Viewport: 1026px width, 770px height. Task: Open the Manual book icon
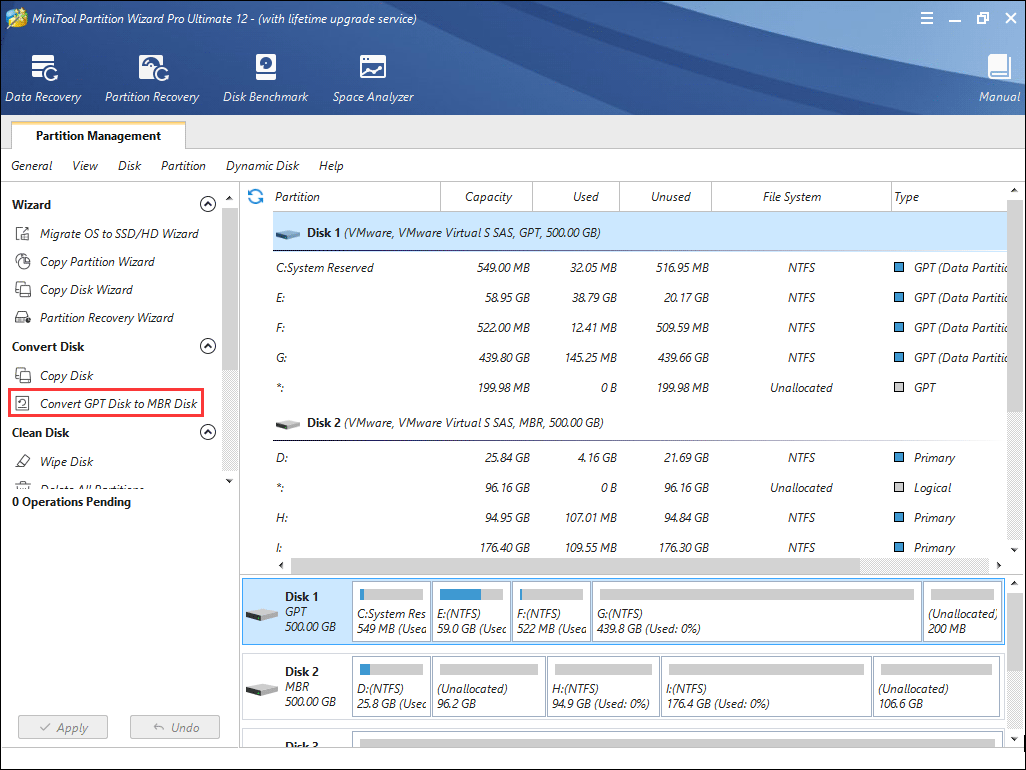coord(999,68)
